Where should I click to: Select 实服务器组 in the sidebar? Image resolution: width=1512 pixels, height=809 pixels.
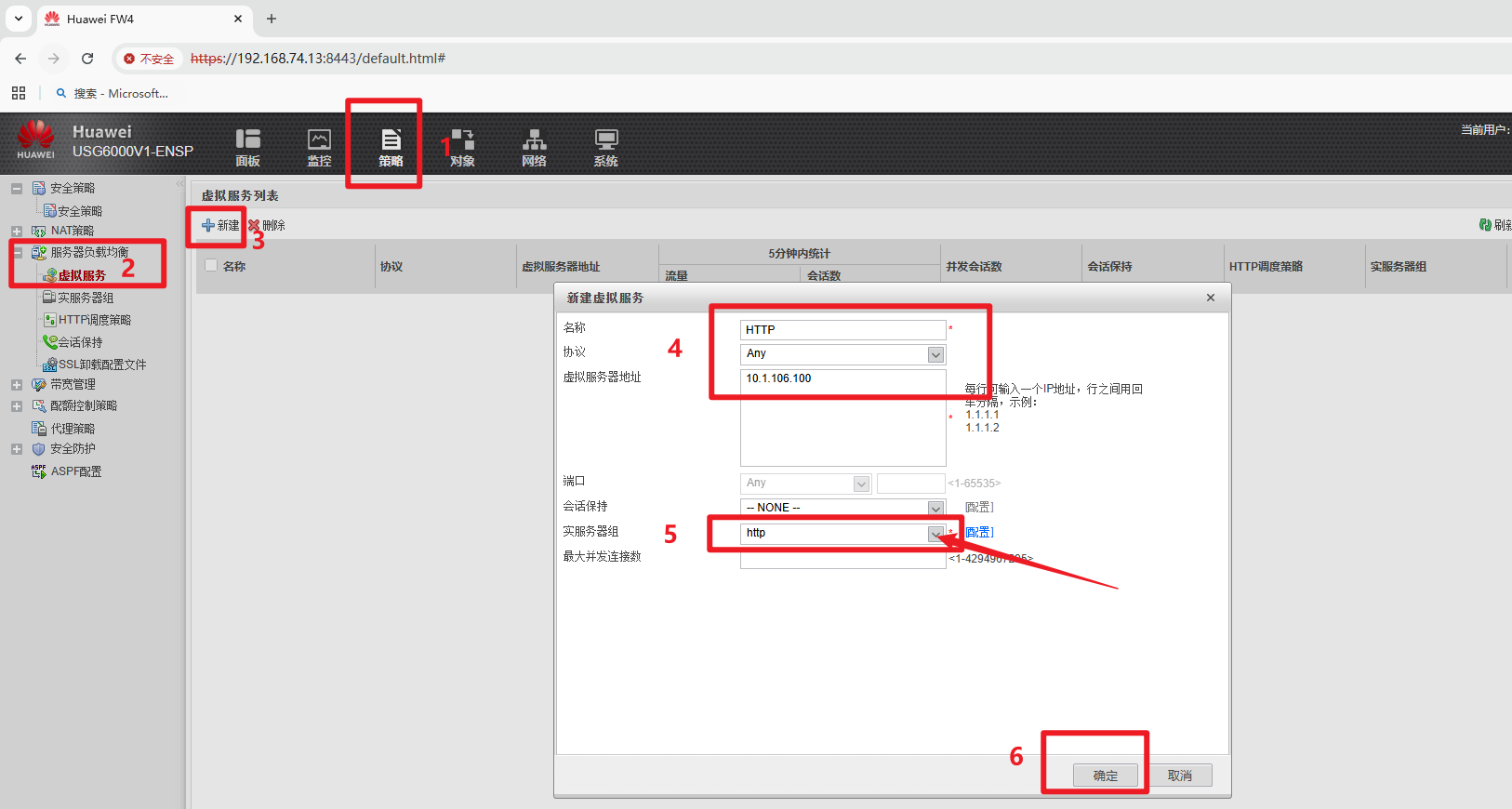click(85, 298)
